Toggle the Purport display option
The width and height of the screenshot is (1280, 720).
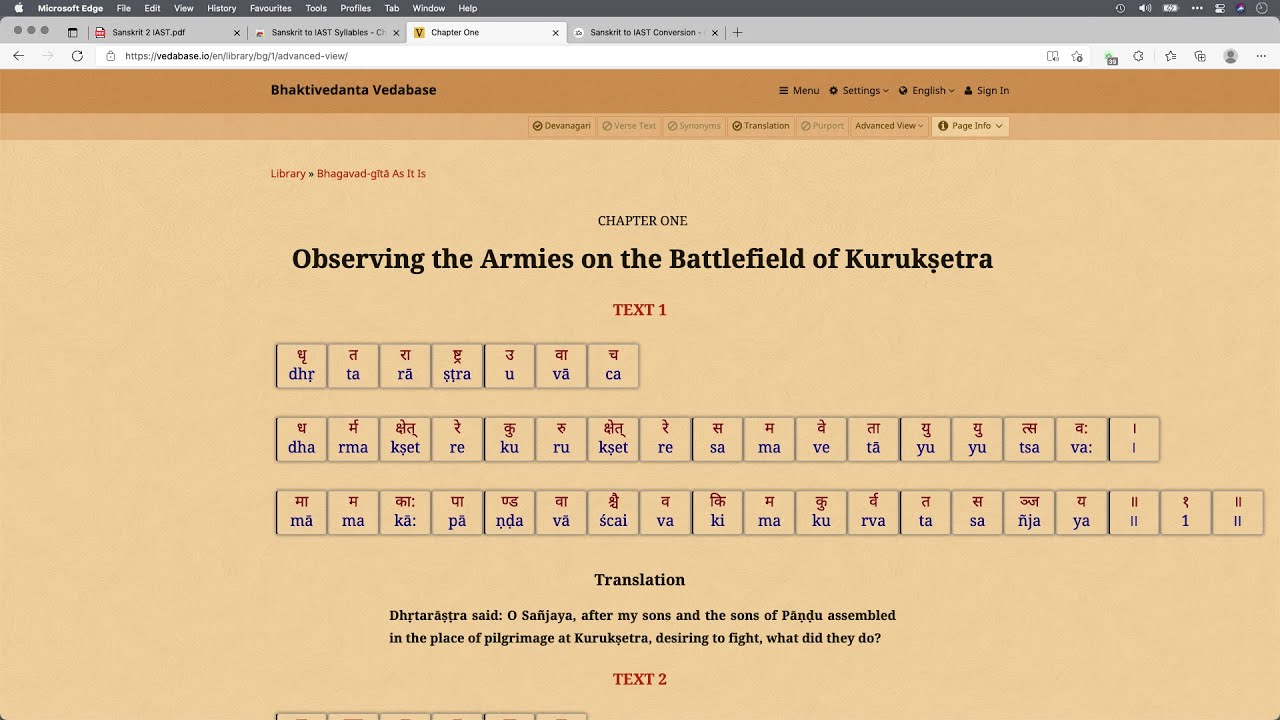[x=822, y=126]
